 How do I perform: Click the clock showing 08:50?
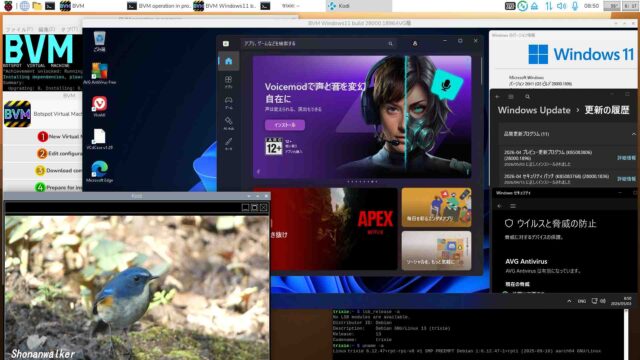tap(591, 6)
